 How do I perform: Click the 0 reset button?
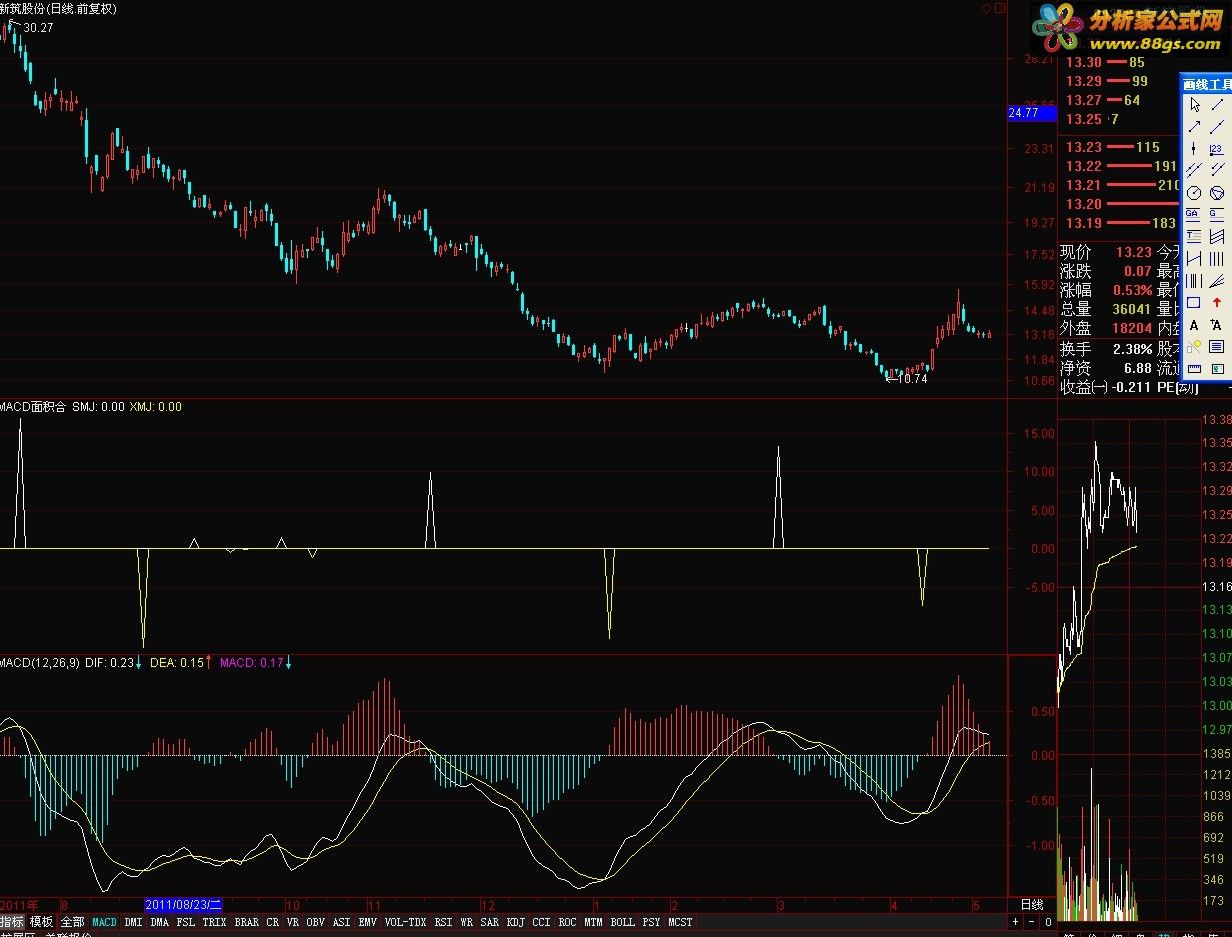pos(1047,922)
